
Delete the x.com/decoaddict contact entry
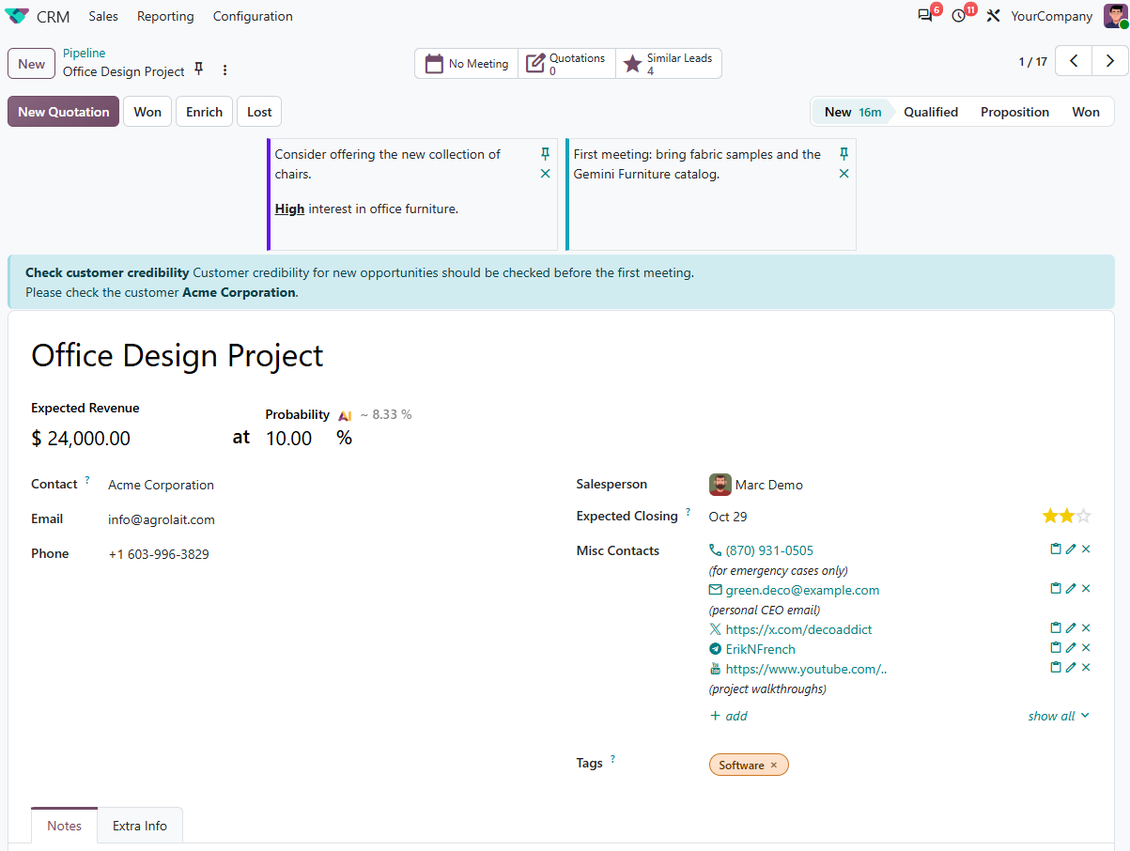[1086, 628]
